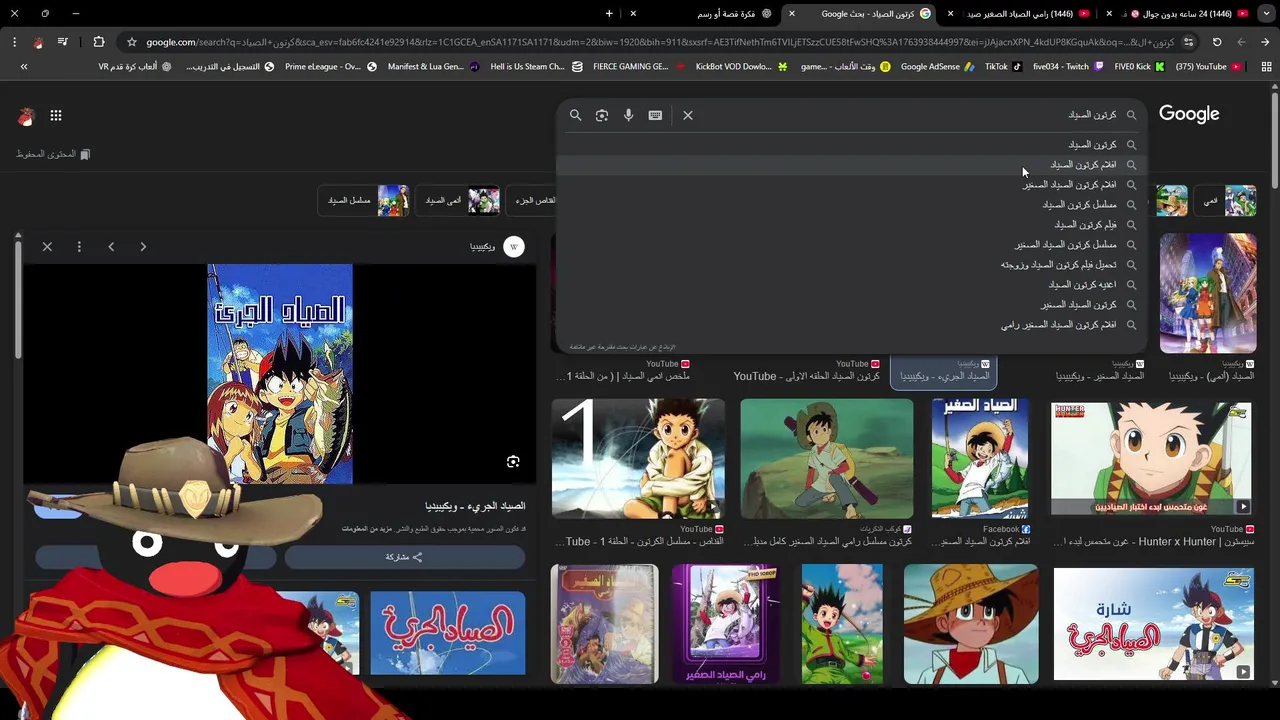
Task: Search inside the previewed image with Lens
Action: [x=513, y=461]
